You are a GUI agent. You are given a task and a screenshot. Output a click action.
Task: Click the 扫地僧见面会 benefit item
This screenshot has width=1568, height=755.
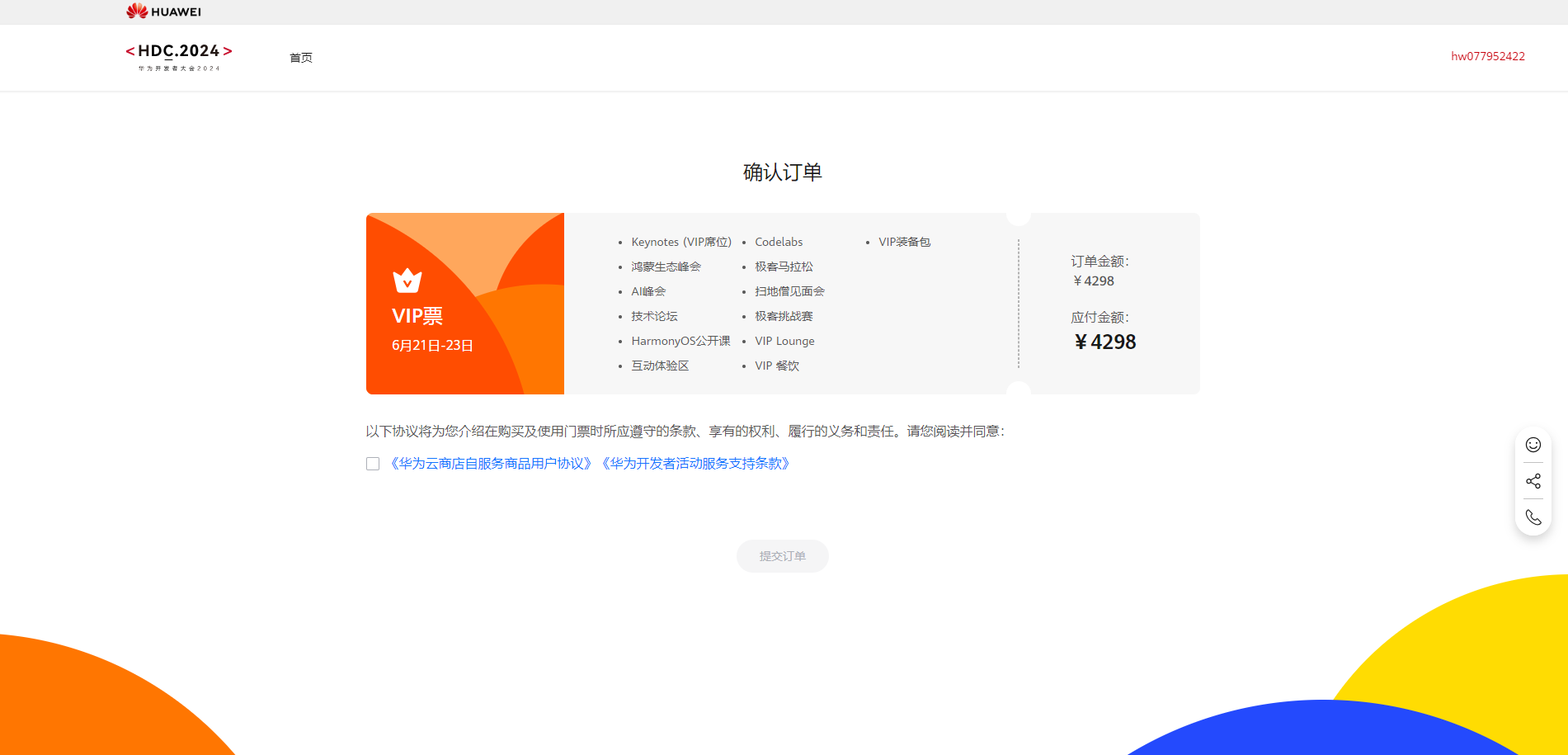point(790,291)
